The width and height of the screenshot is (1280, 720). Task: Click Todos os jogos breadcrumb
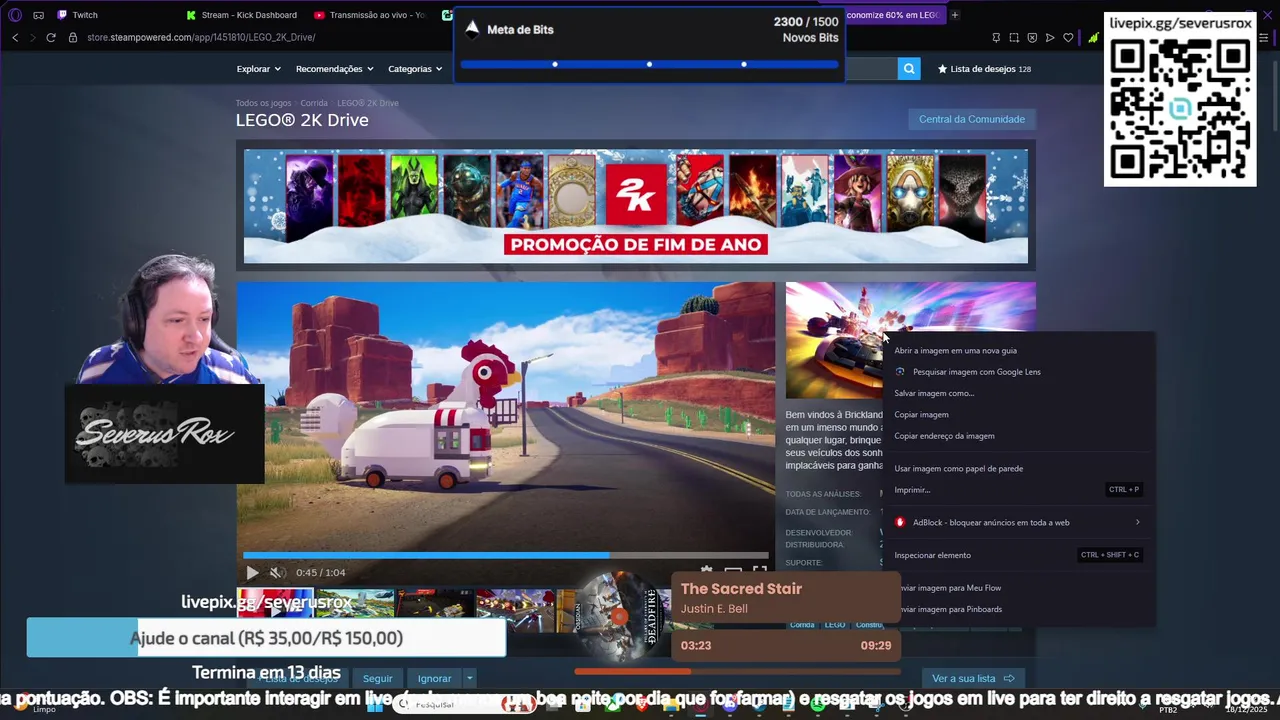(x=263, y=103)
